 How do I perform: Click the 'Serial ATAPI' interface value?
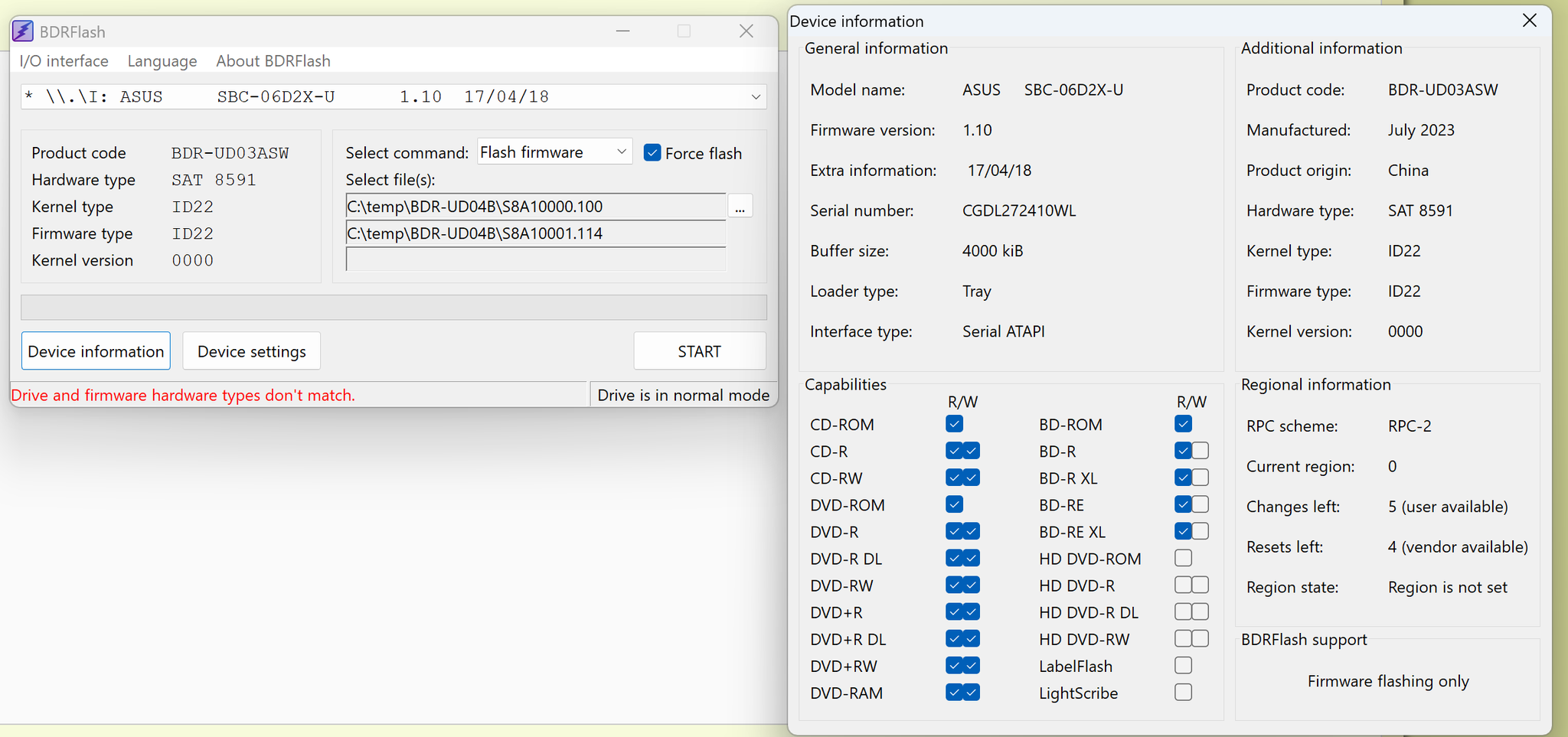point(1003,331)
